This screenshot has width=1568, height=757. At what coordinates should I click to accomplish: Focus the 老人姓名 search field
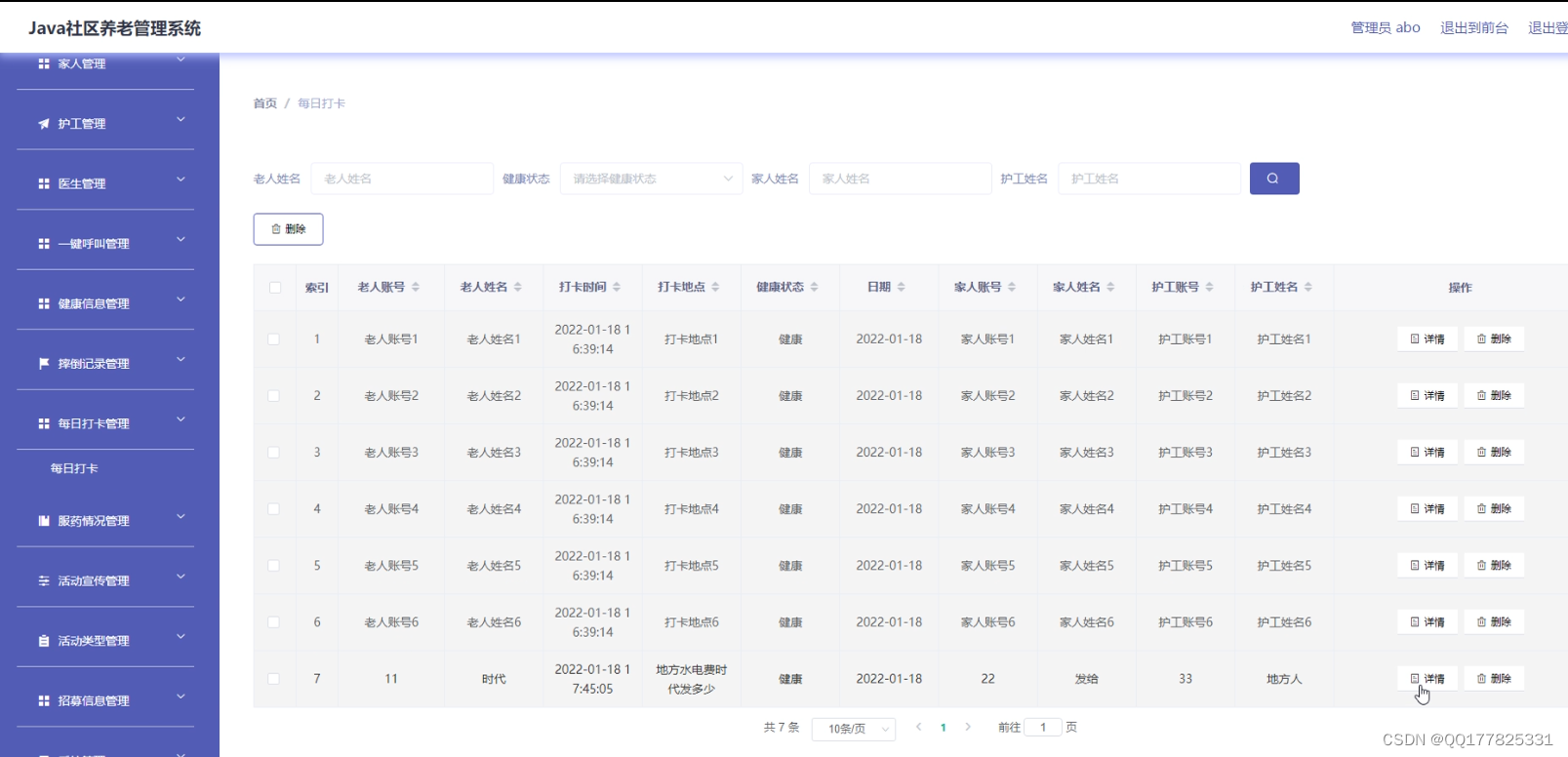click(x=402, y=179)
